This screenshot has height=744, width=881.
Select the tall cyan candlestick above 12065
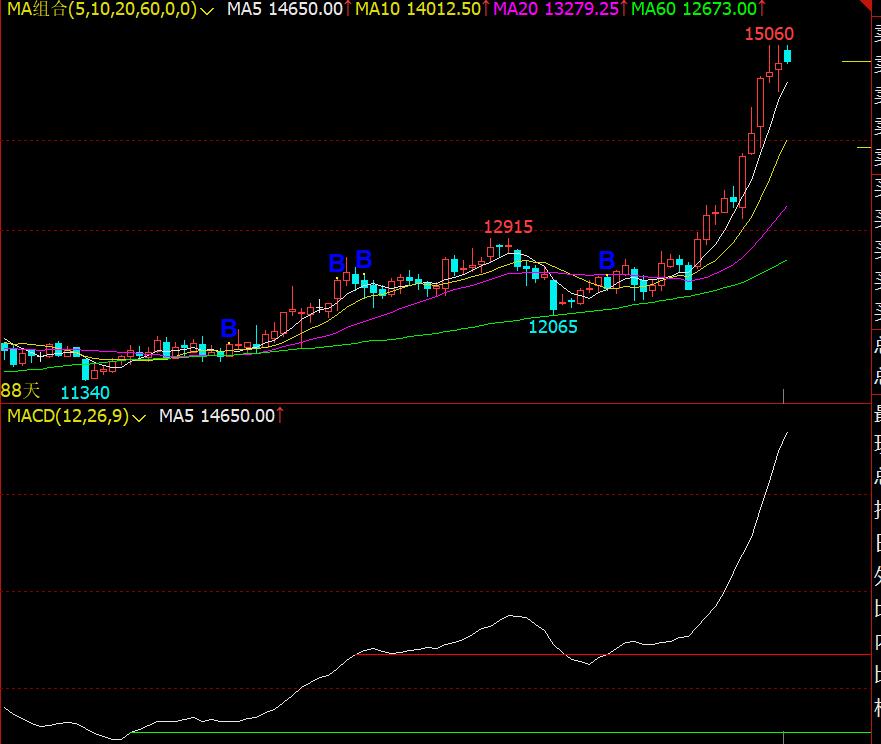pos(553,294)
